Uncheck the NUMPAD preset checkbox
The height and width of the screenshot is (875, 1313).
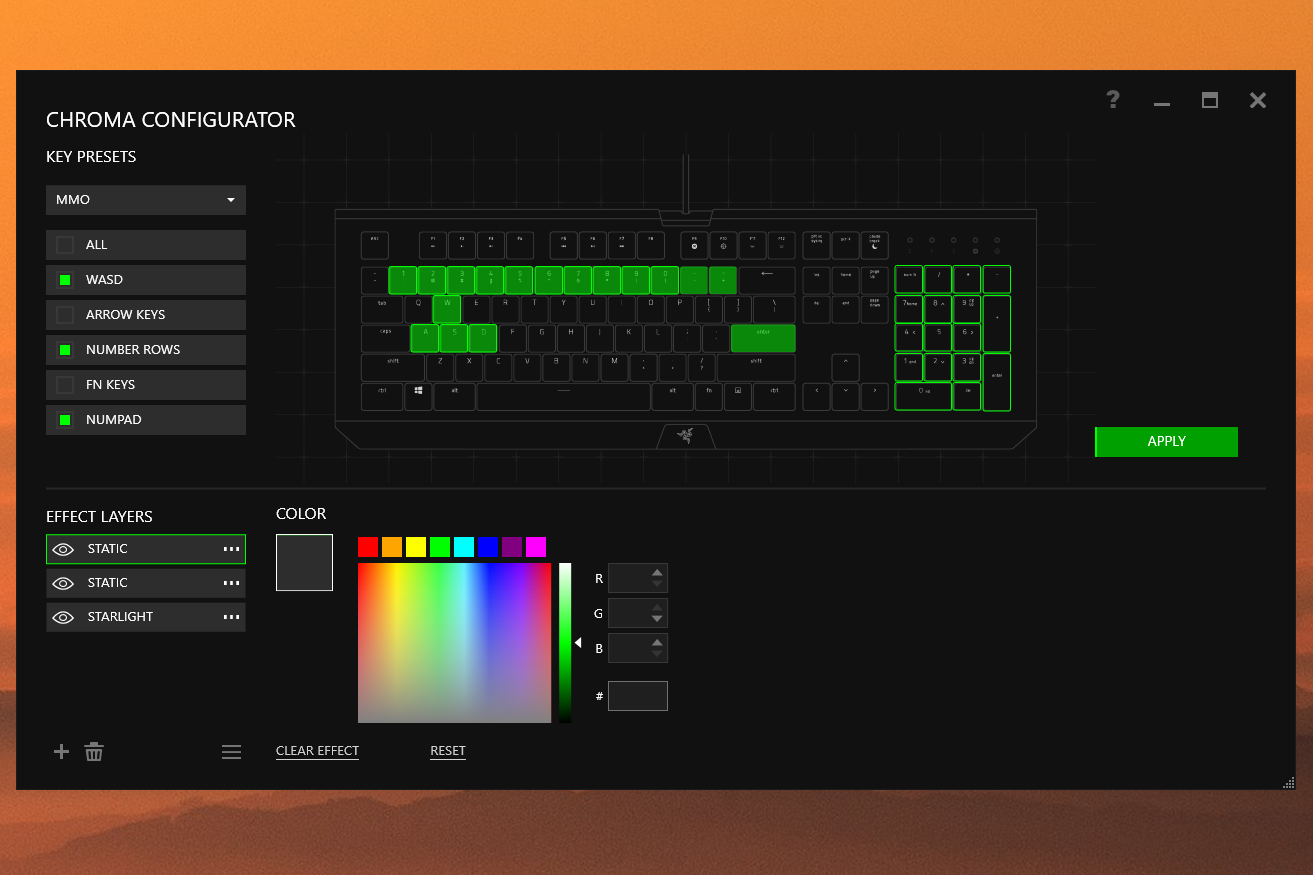(65, 420)
